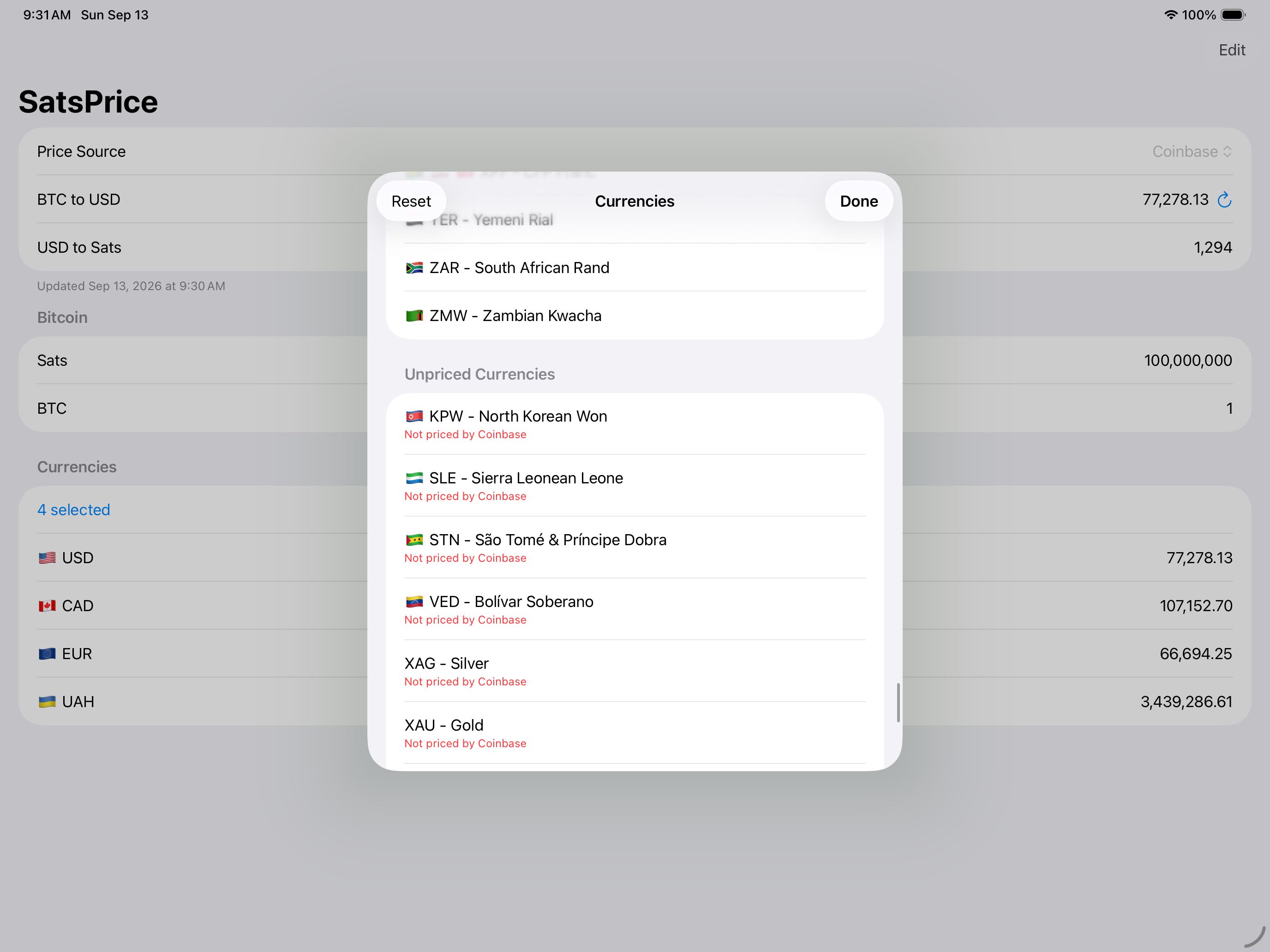1270x952 pixels.
Task: Select KPW - North Korean Won row
Action: point(635,424)
